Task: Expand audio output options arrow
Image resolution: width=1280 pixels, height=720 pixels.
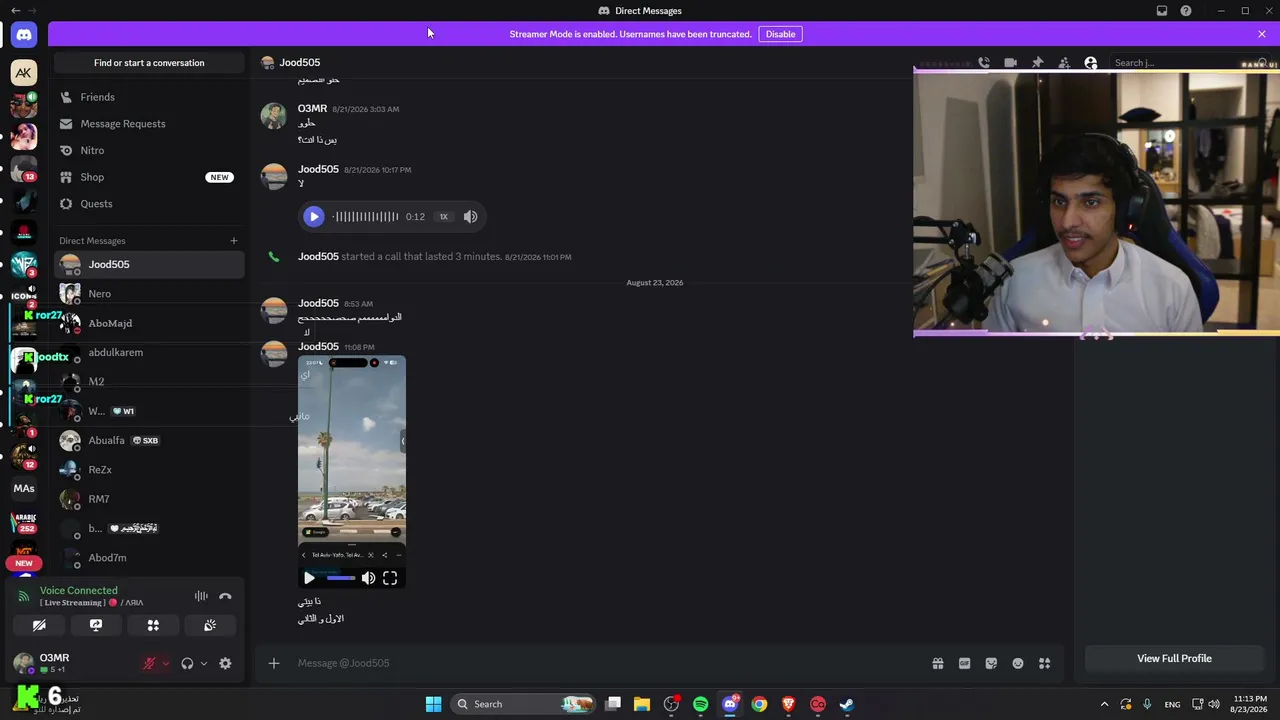Action: [204, 664]
